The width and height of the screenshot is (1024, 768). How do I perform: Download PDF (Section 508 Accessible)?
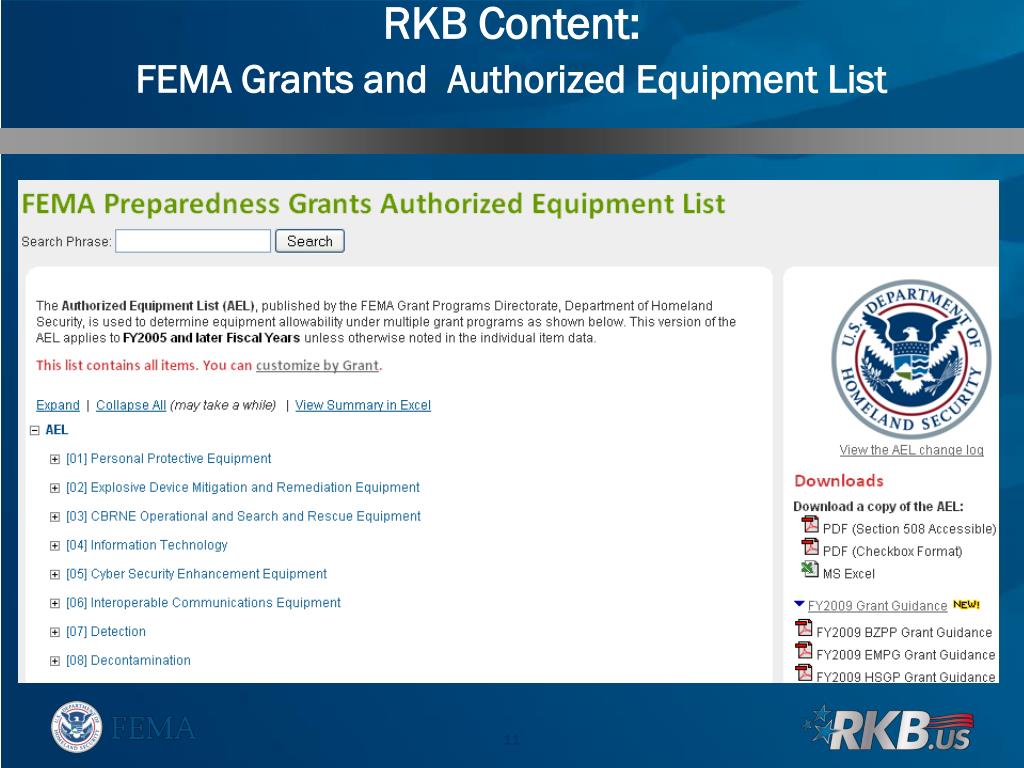pyautogui.click(x=909, y=529)
